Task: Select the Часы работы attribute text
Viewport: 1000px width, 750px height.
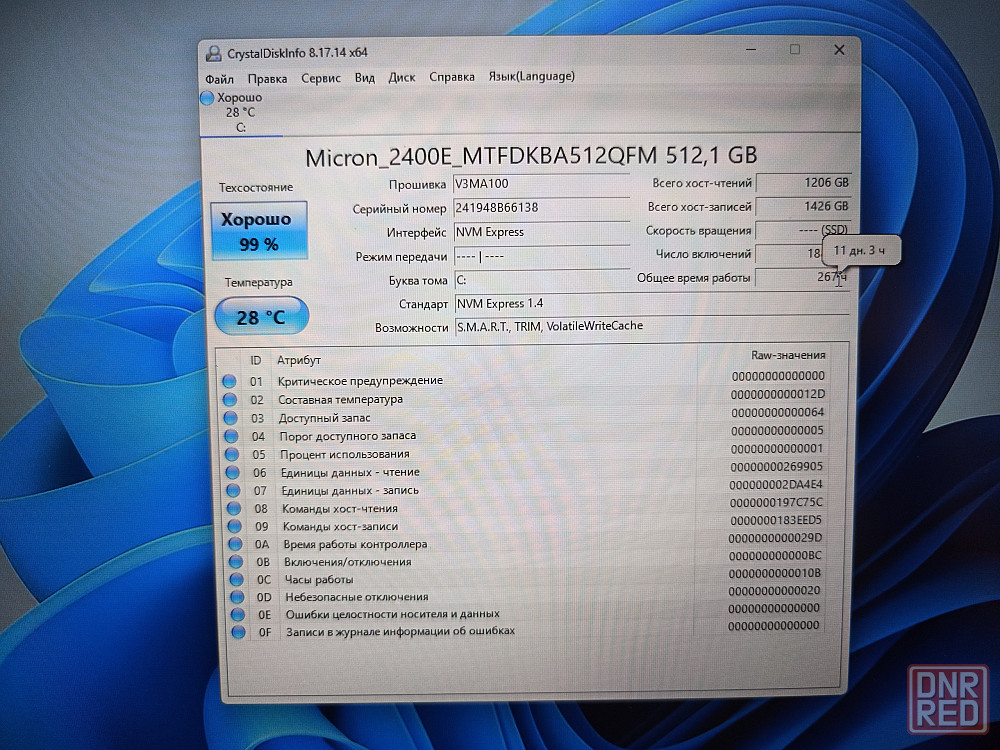Action: coord(319,580)
